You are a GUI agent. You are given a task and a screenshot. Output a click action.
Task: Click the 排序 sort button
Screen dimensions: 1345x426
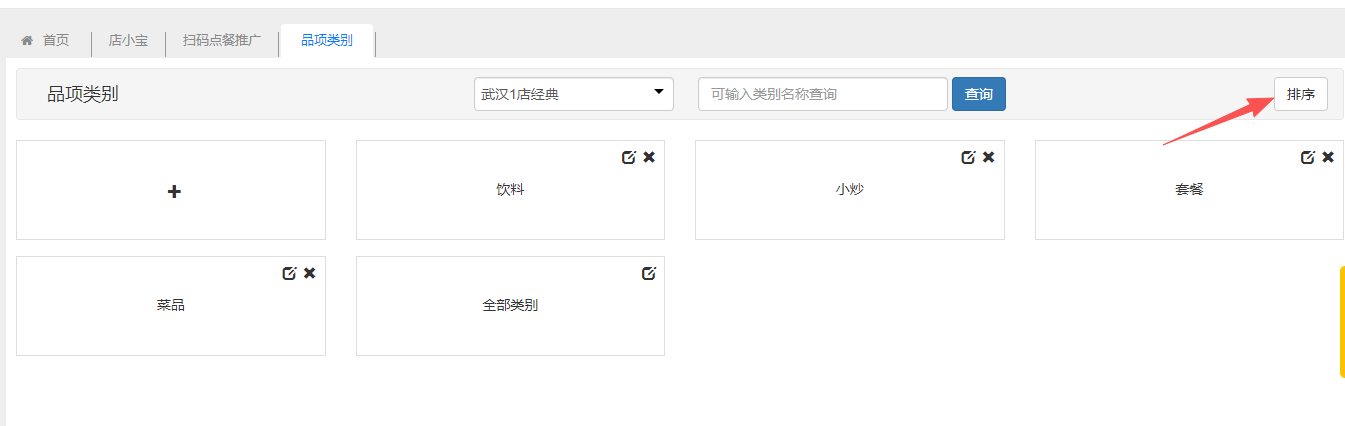[x=1300, y=94]
